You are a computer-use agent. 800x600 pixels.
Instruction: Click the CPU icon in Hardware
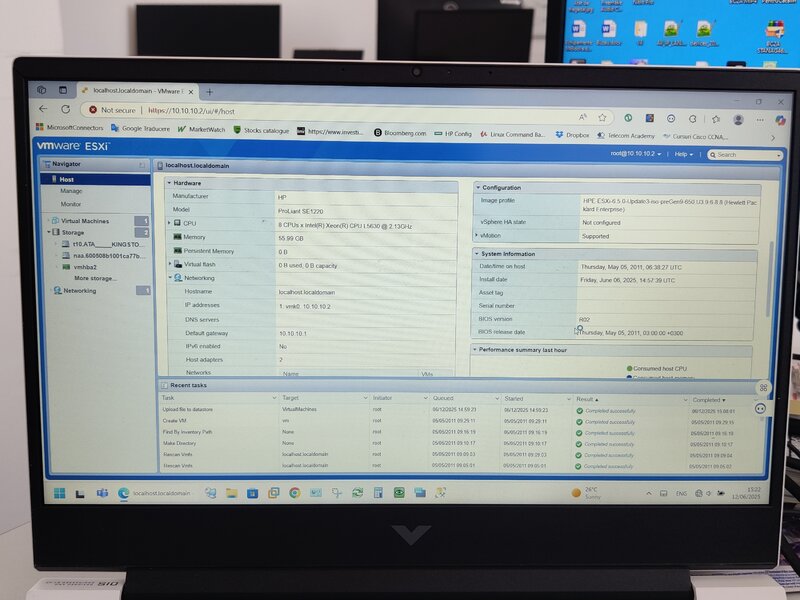point(177,223)
